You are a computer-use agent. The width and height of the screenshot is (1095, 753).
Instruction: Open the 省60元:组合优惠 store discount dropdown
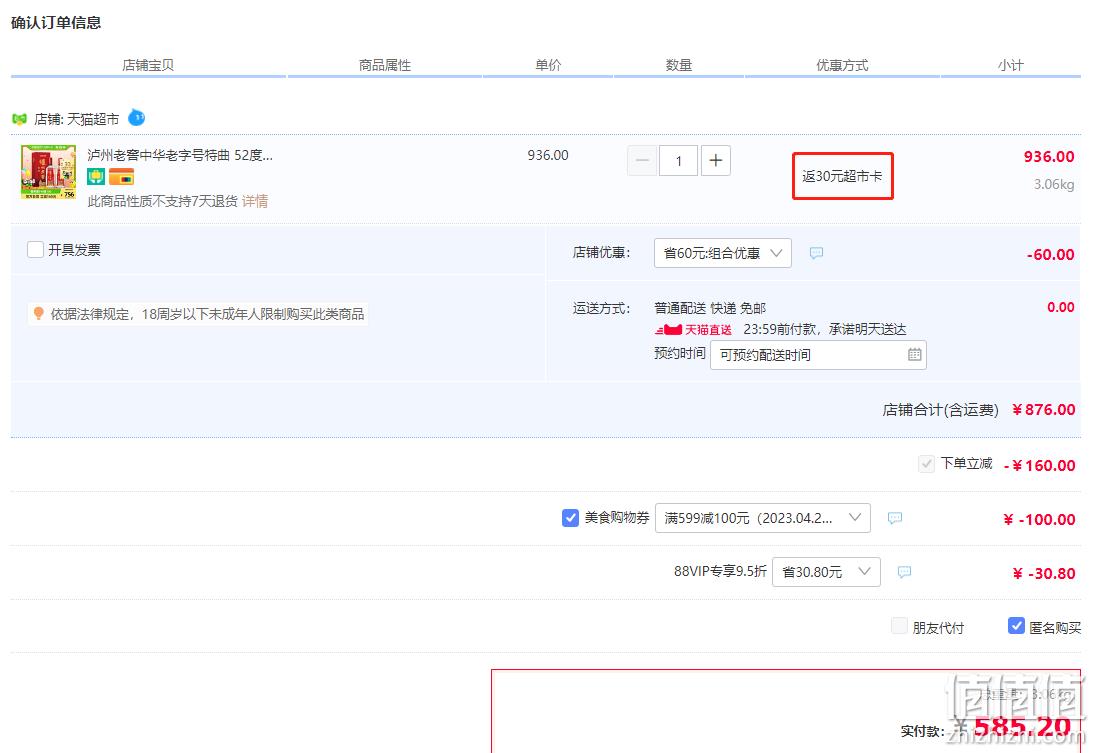(x=723, y=253)
